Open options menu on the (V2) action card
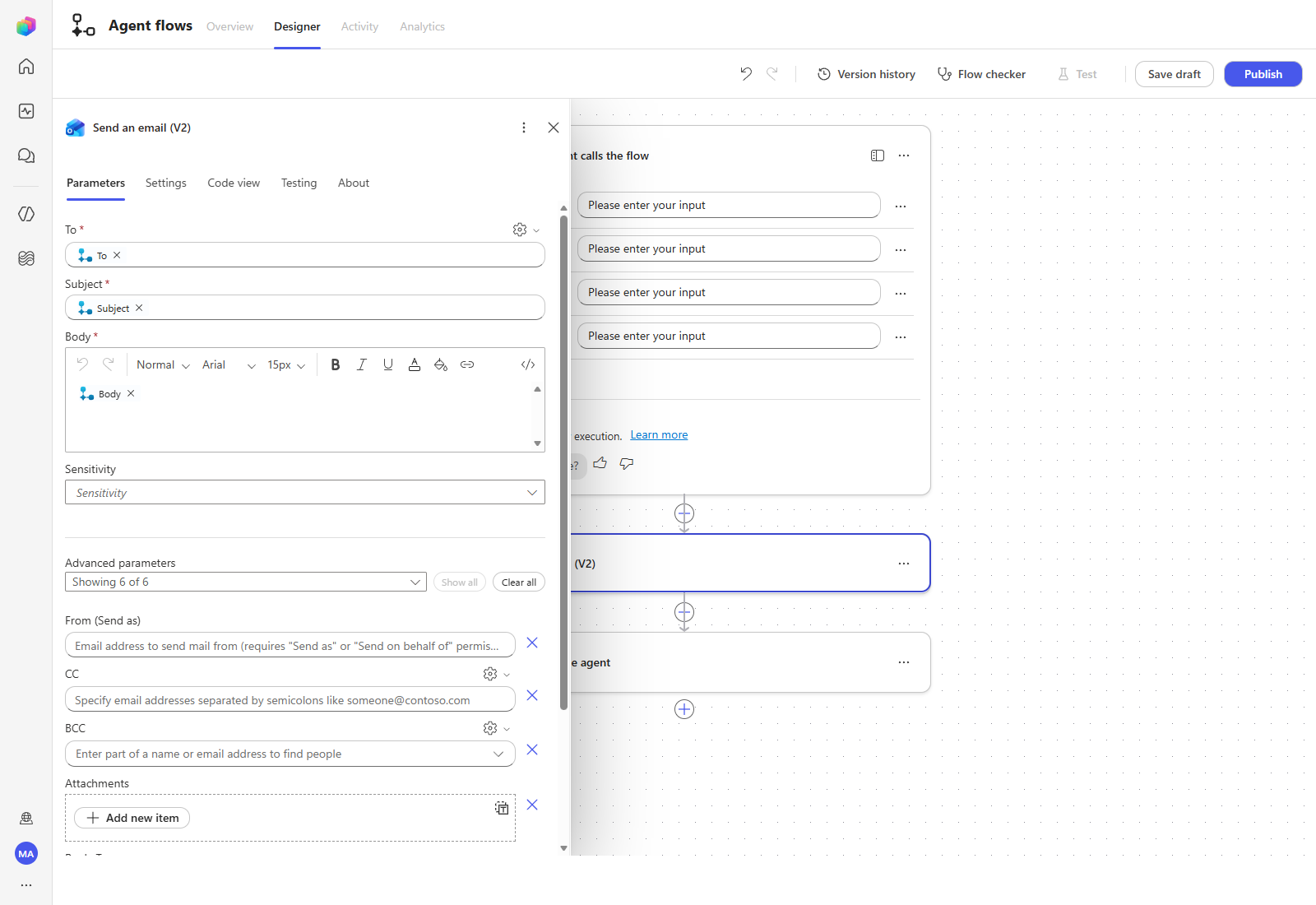 coord(904,564)
